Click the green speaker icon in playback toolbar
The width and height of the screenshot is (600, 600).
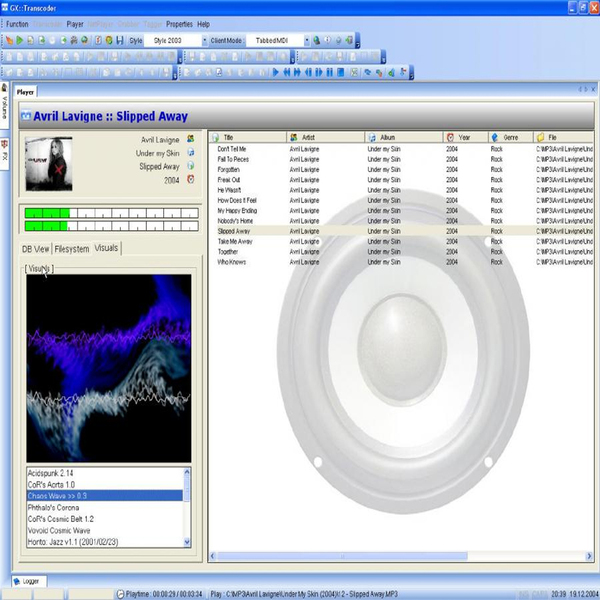point(391,72)
